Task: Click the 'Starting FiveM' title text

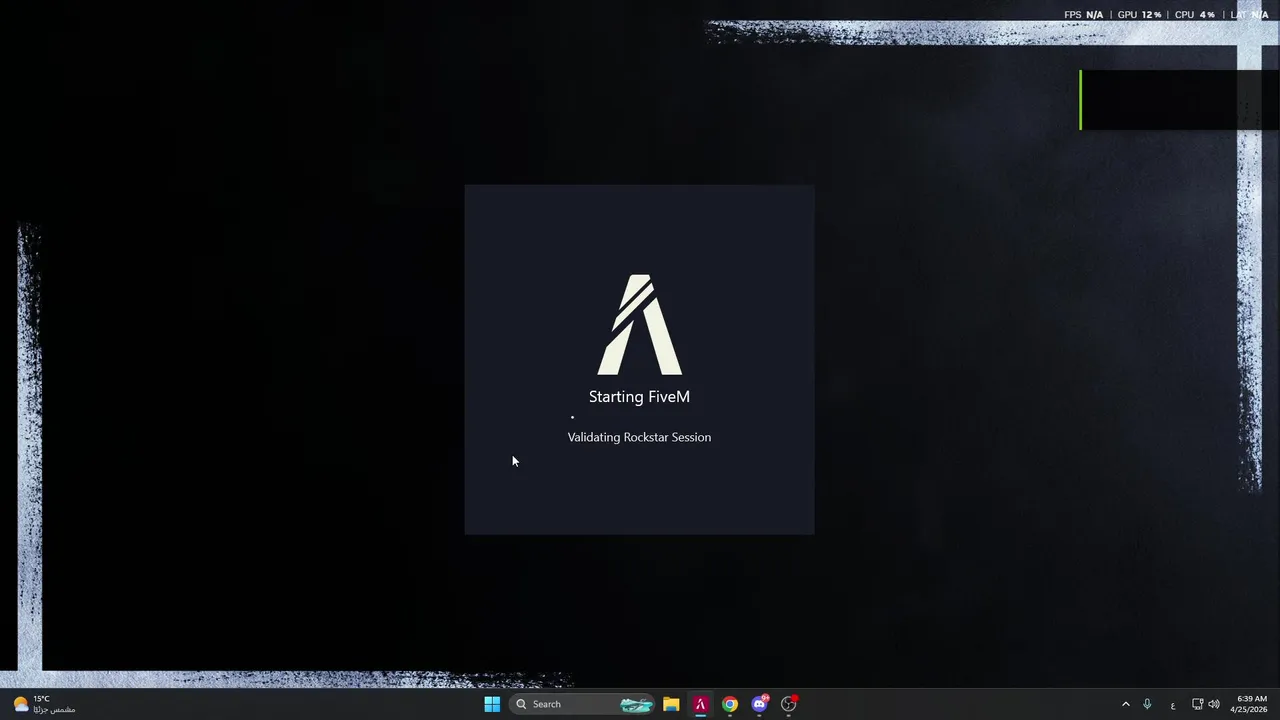Action: [639, 397]
